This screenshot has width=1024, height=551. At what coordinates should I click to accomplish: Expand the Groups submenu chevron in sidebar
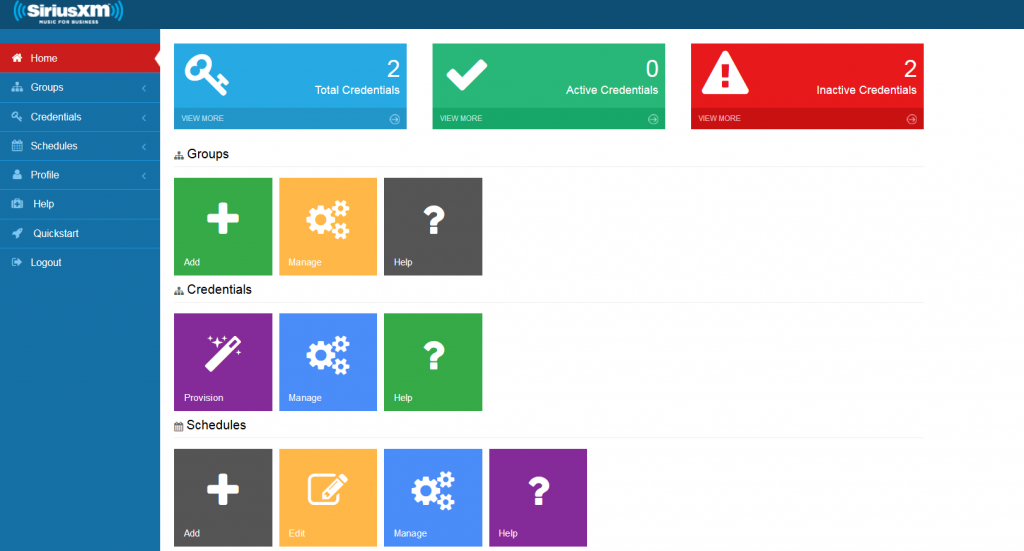point(144,88)
